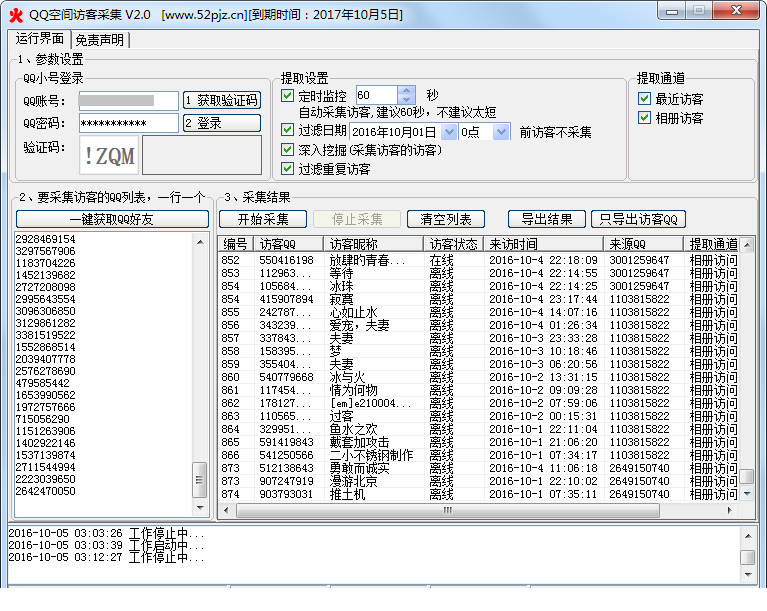Click the 提取通道 column header
The height and width of the screenshot is (611, 767).
coord(712,244)
